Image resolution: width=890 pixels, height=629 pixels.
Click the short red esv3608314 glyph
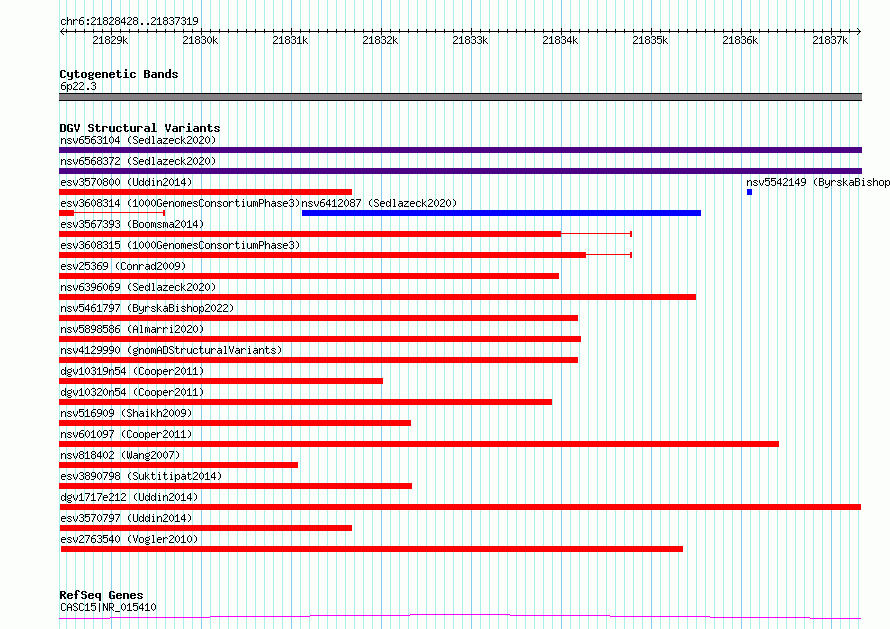pos(112,213)
